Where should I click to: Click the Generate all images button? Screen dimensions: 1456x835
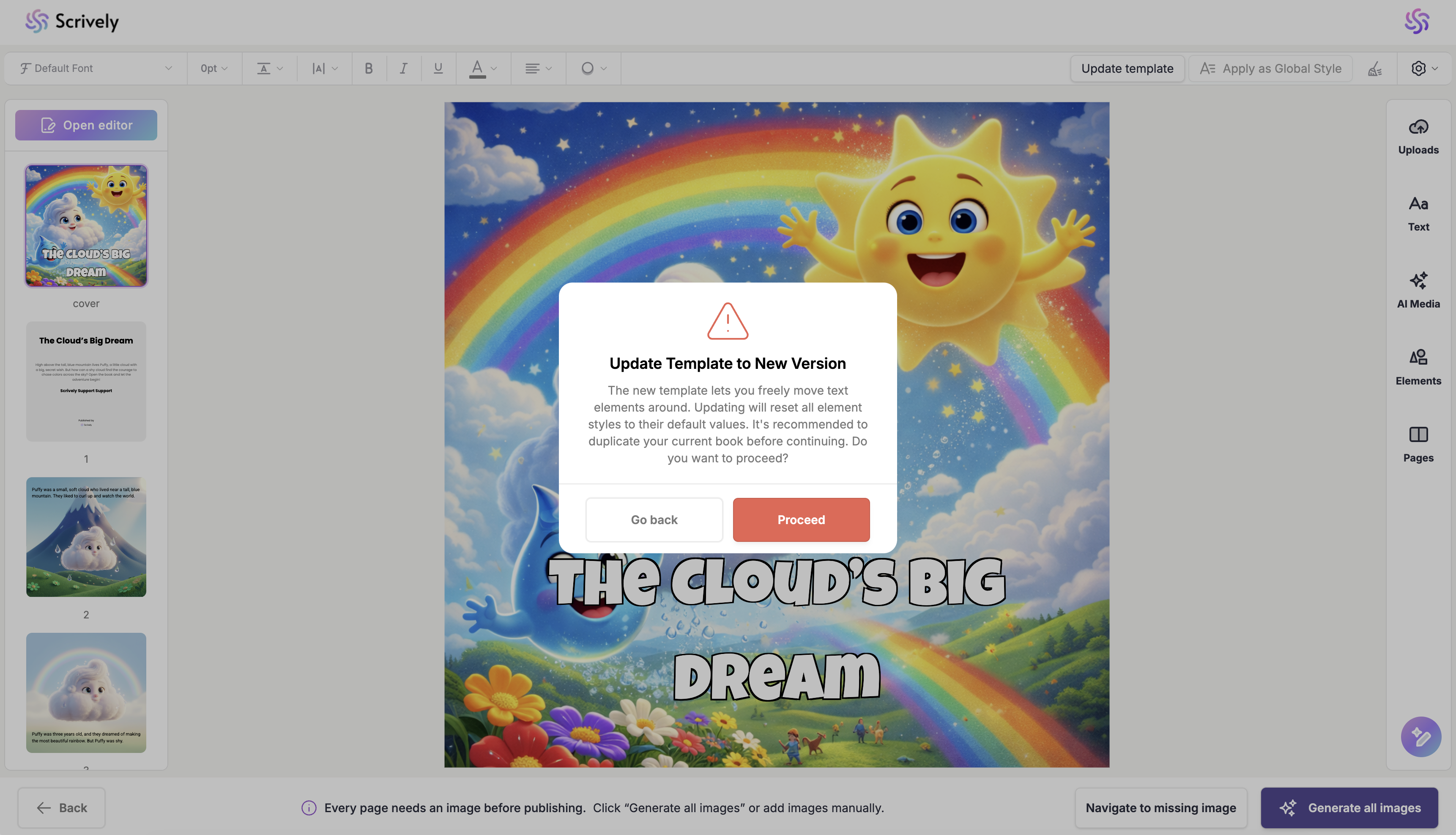(1349, 808)
